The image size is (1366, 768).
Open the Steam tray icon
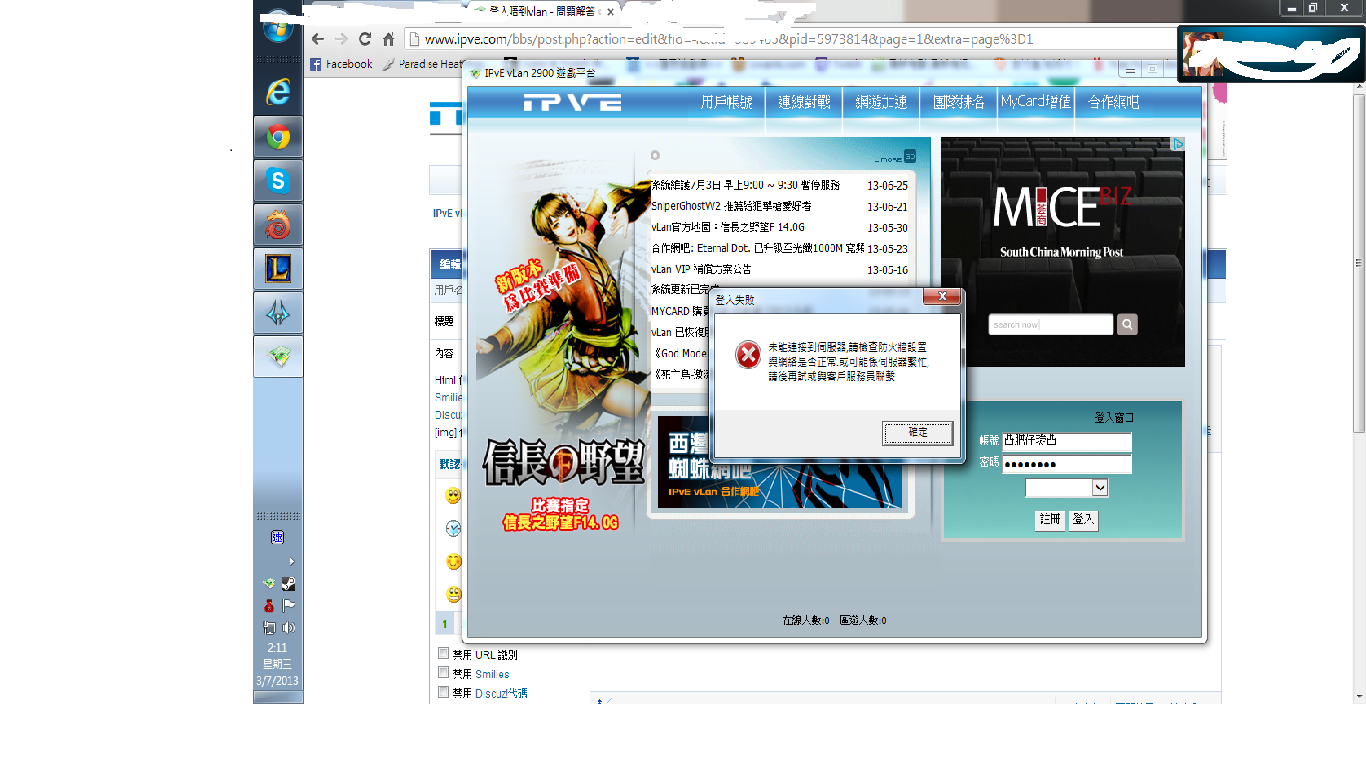(x=288, y=584)
